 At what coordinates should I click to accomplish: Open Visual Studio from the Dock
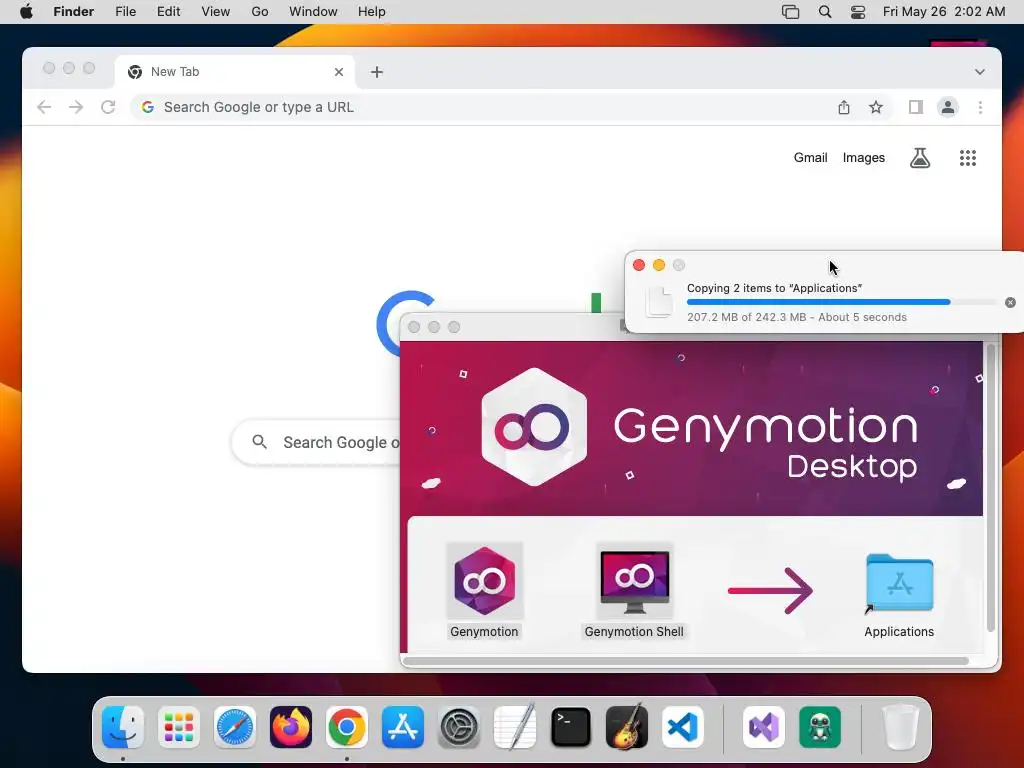point(763,727)
